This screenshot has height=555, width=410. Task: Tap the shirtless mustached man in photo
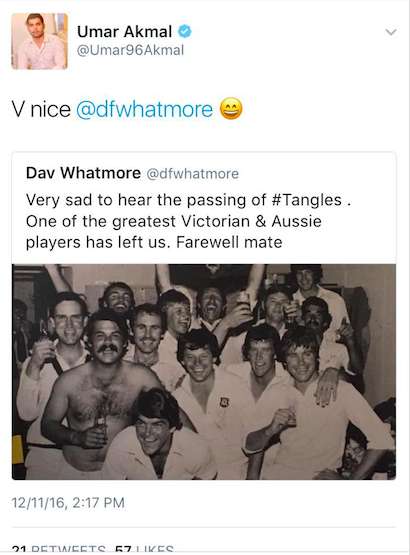tap(101, 389)
